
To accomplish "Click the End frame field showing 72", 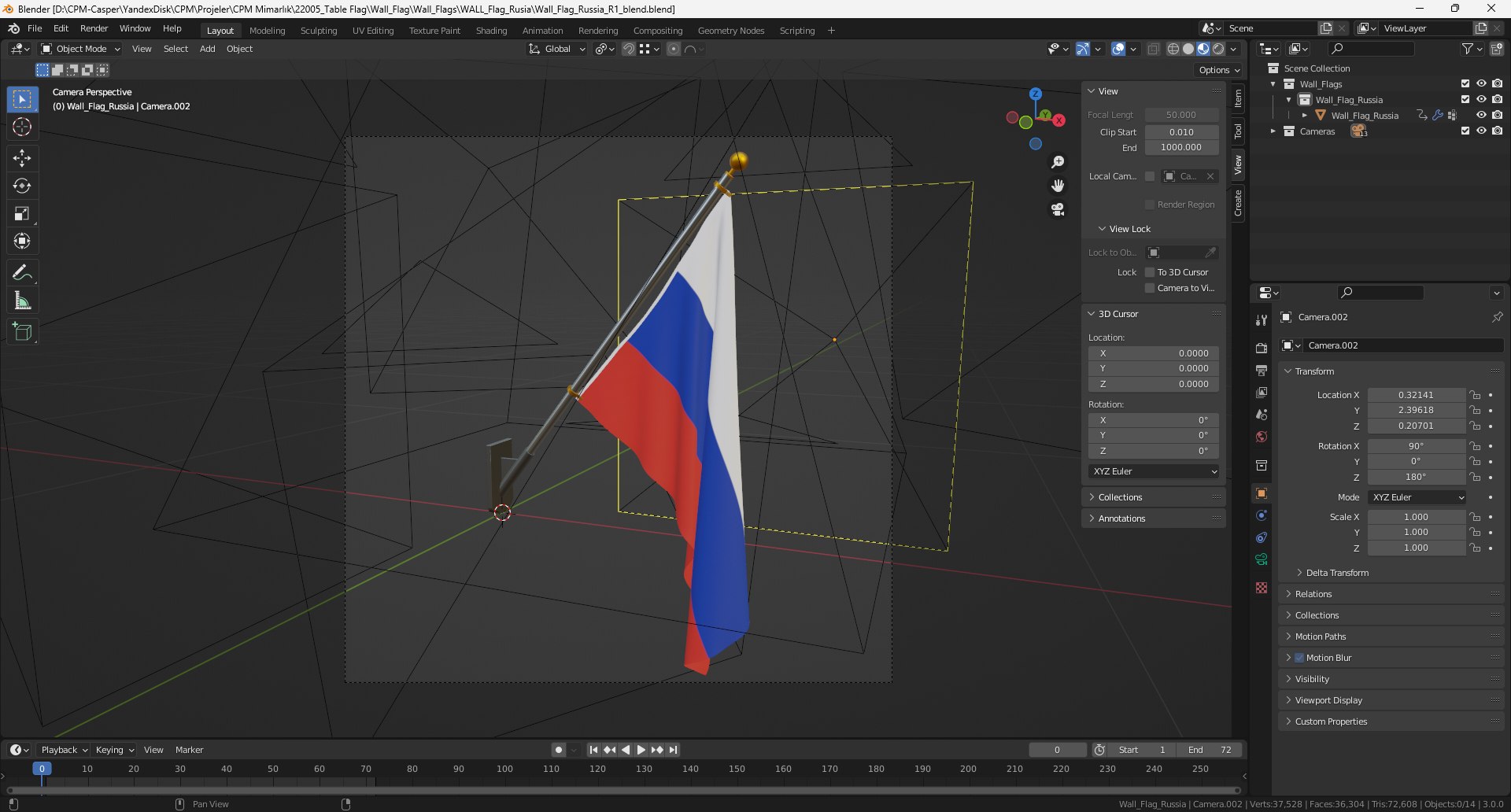I will pos(1210,750).
